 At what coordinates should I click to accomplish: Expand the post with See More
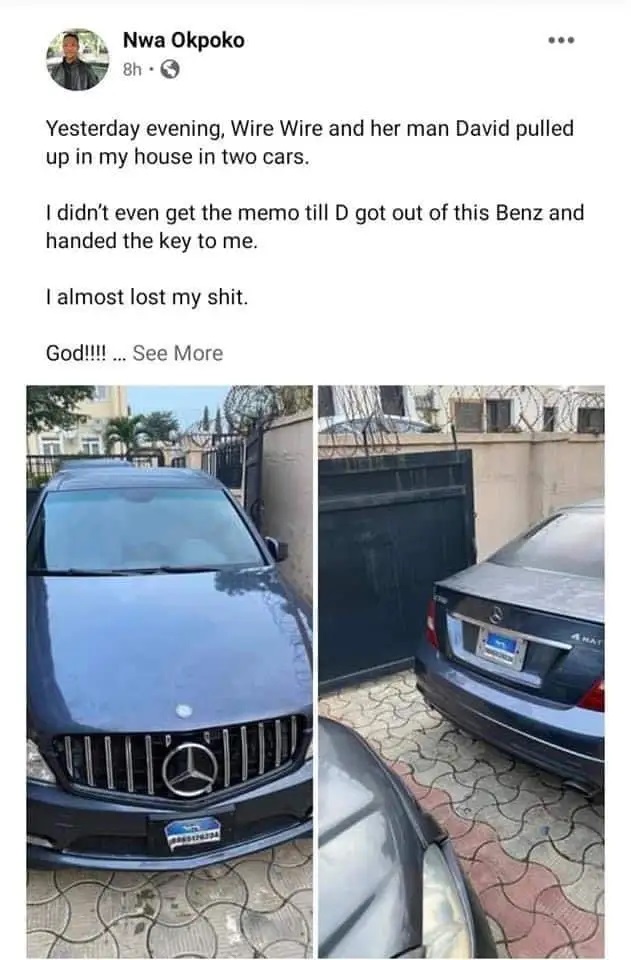coord(177,353)
